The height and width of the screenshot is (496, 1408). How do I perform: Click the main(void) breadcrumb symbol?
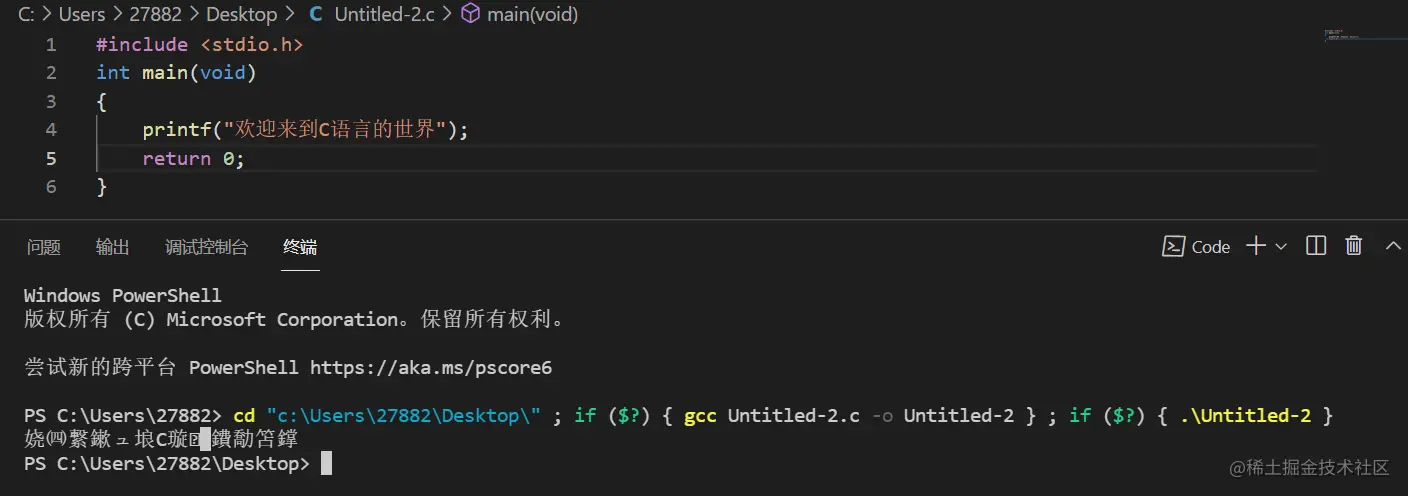point(532,14)
